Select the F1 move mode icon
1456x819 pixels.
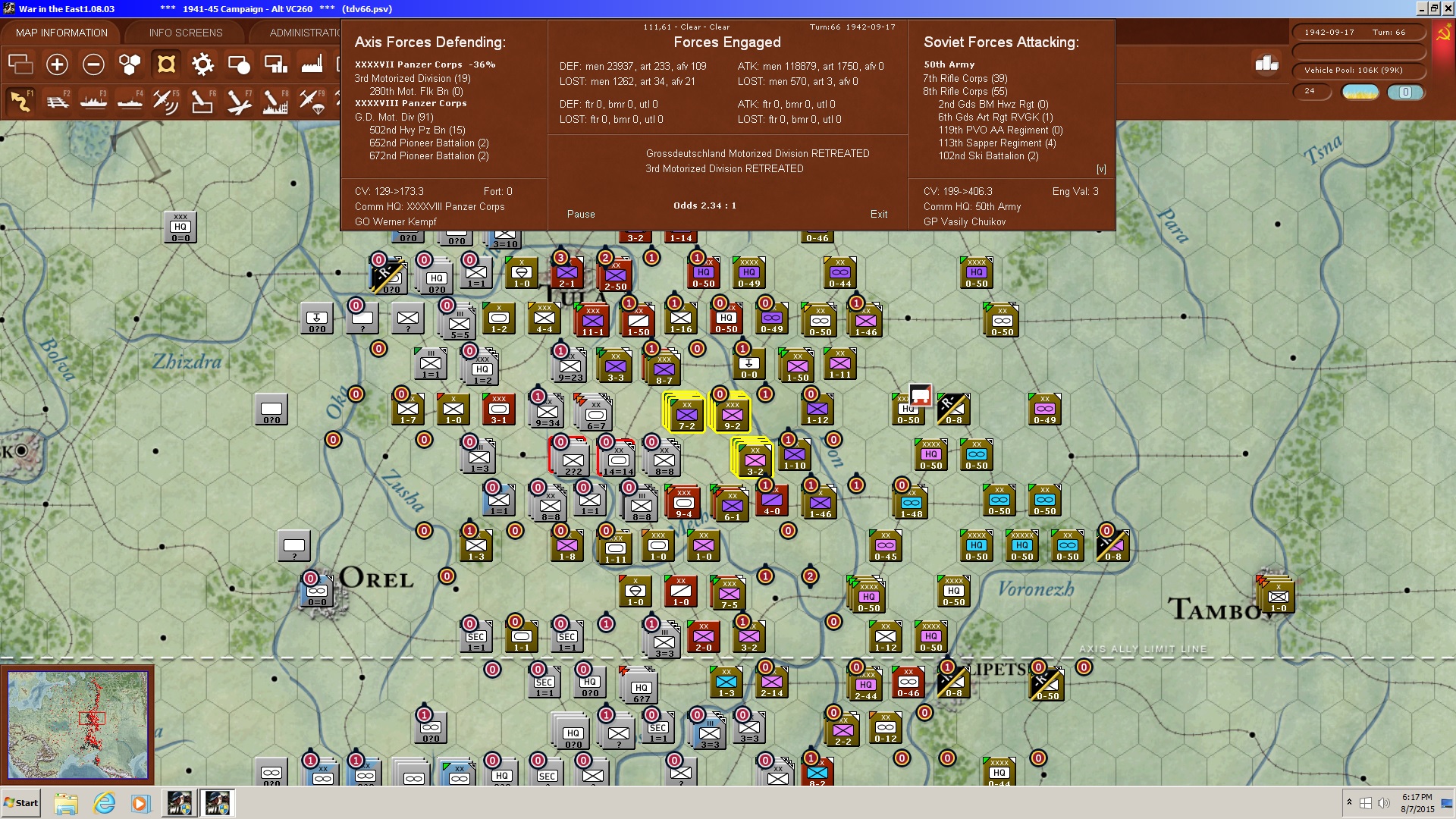coord(20,101)
